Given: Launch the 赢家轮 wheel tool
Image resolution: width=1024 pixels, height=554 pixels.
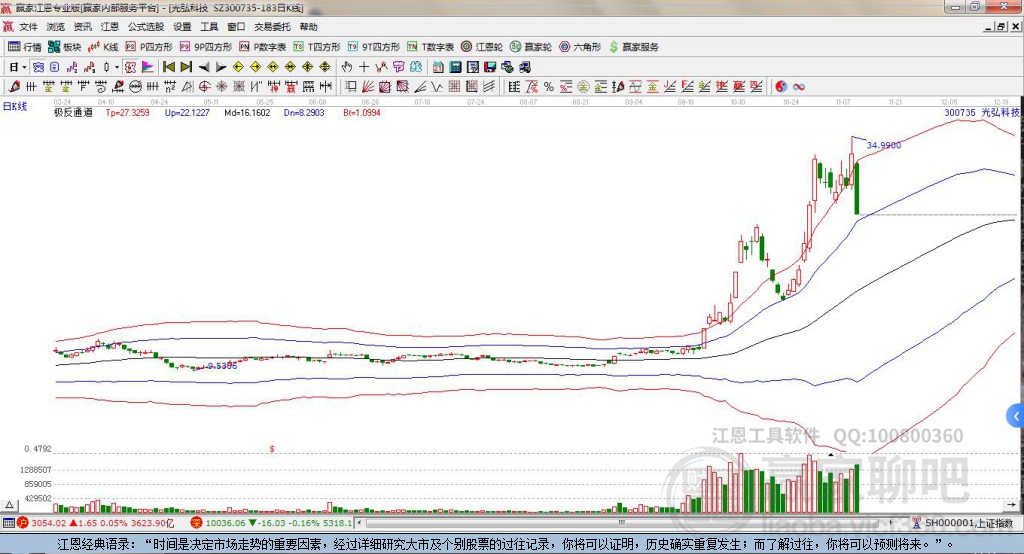Looking at the screenshot, I should coord(531,47).
